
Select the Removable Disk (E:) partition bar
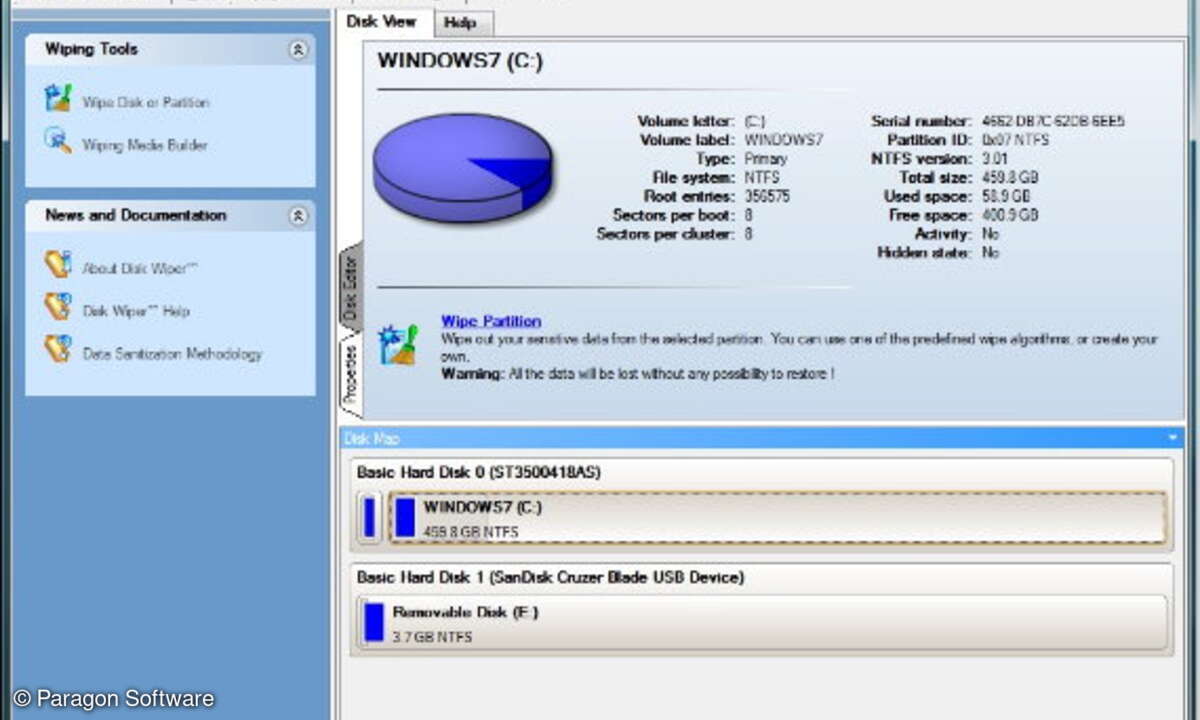[763, 622]
